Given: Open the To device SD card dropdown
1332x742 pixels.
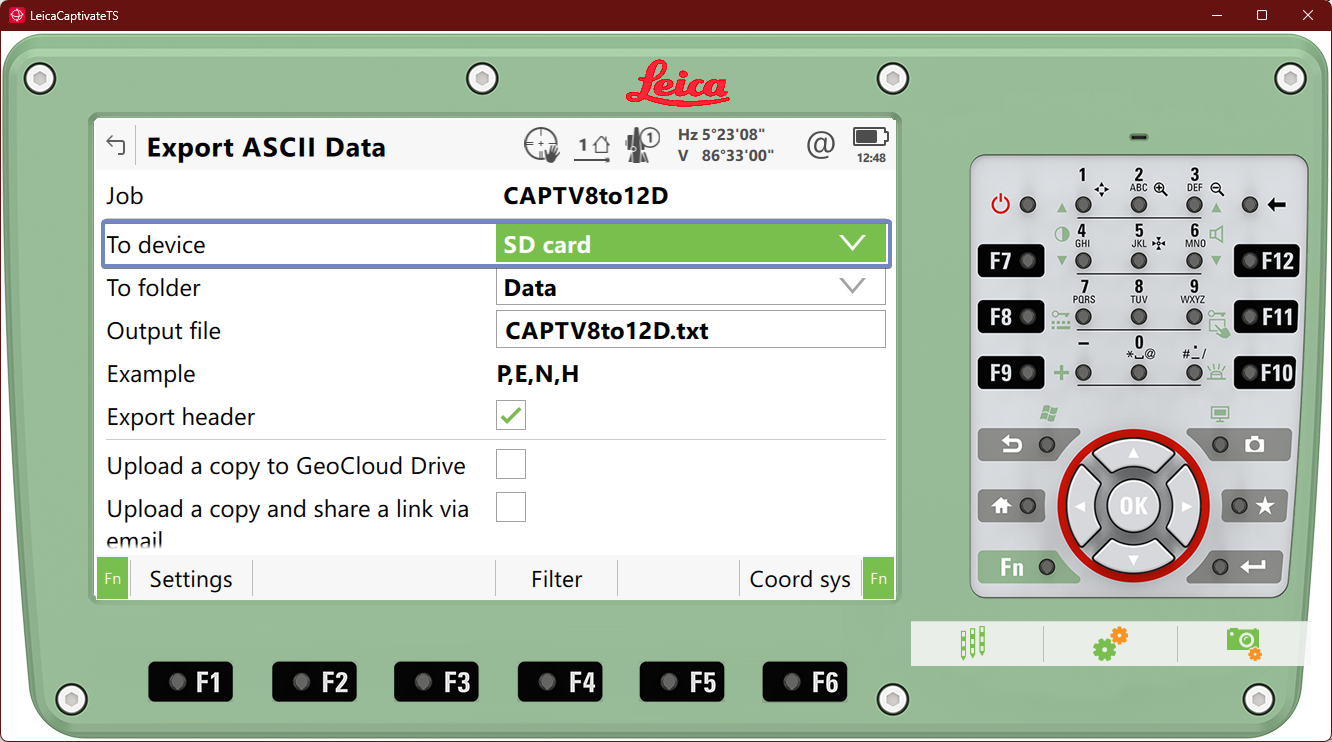Looking at the screenshot, I should click(x=691, y=244).
